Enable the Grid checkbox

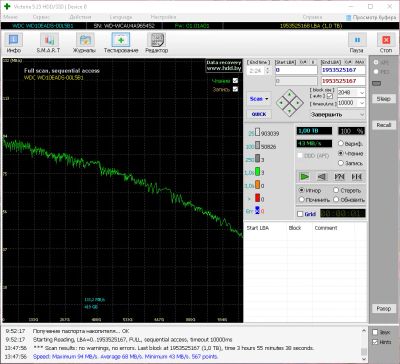[300, 214]
